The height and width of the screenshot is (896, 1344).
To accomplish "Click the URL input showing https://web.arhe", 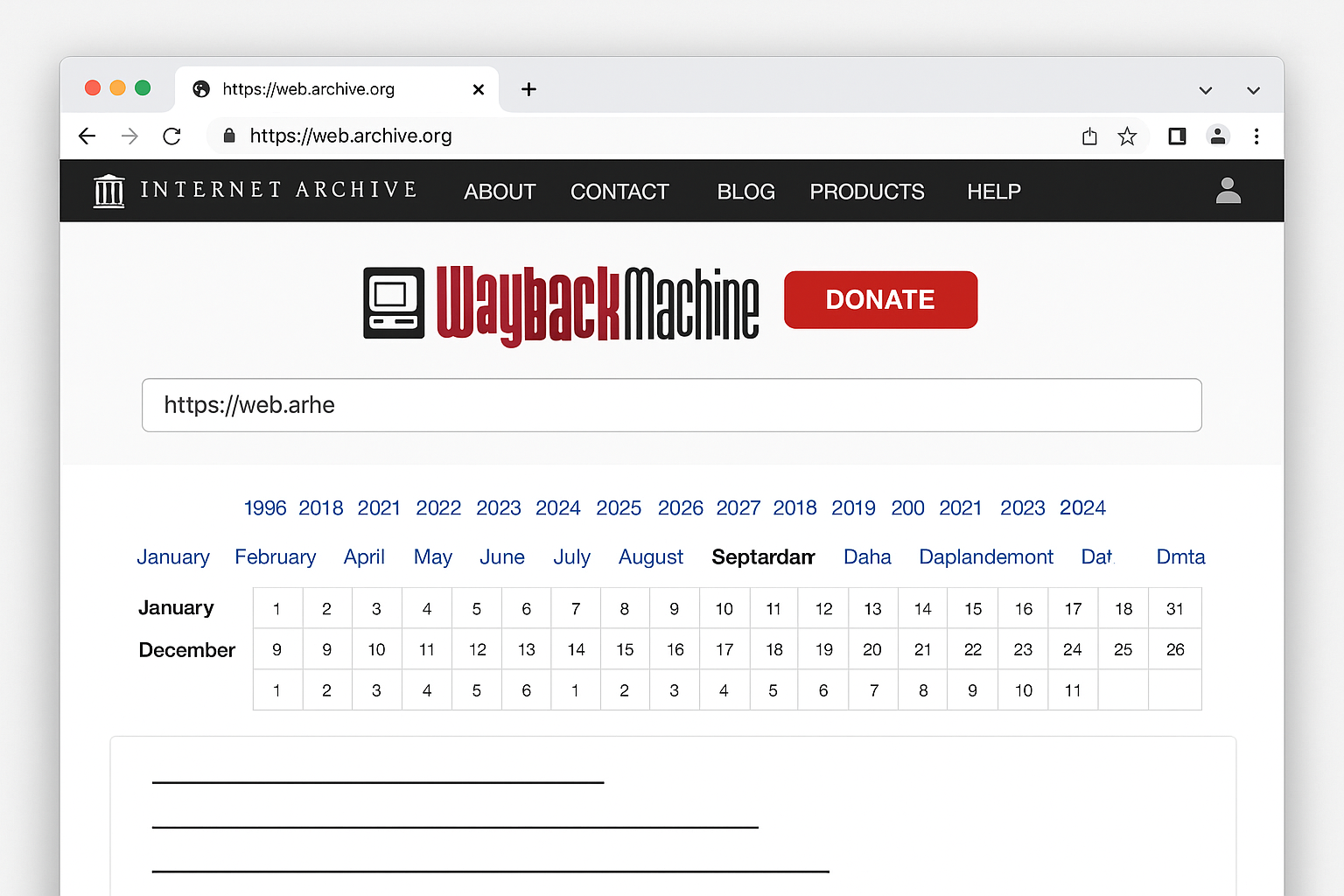I will click(x=672, y=405).
